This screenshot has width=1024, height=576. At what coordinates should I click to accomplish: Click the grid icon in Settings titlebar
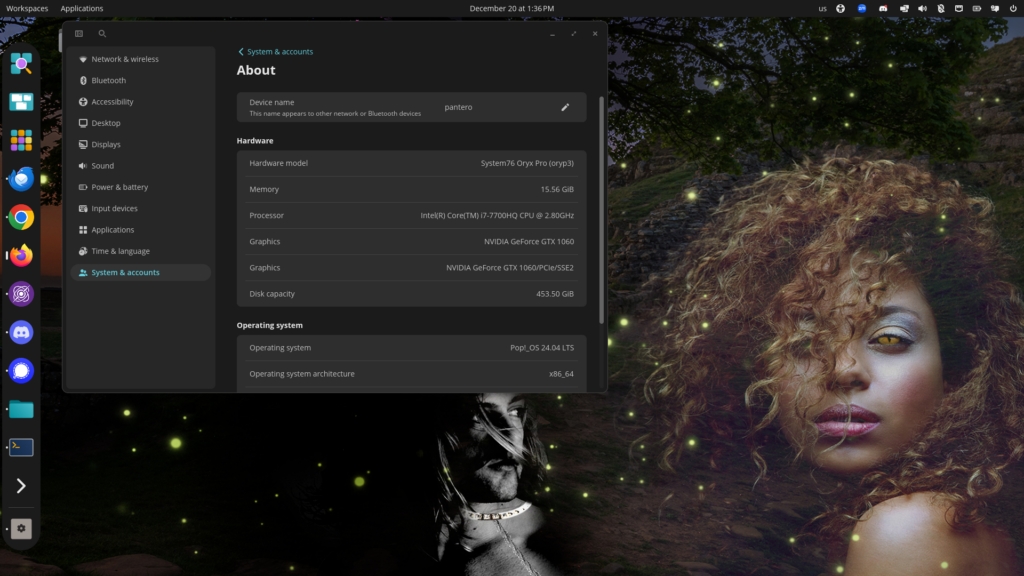78,33
